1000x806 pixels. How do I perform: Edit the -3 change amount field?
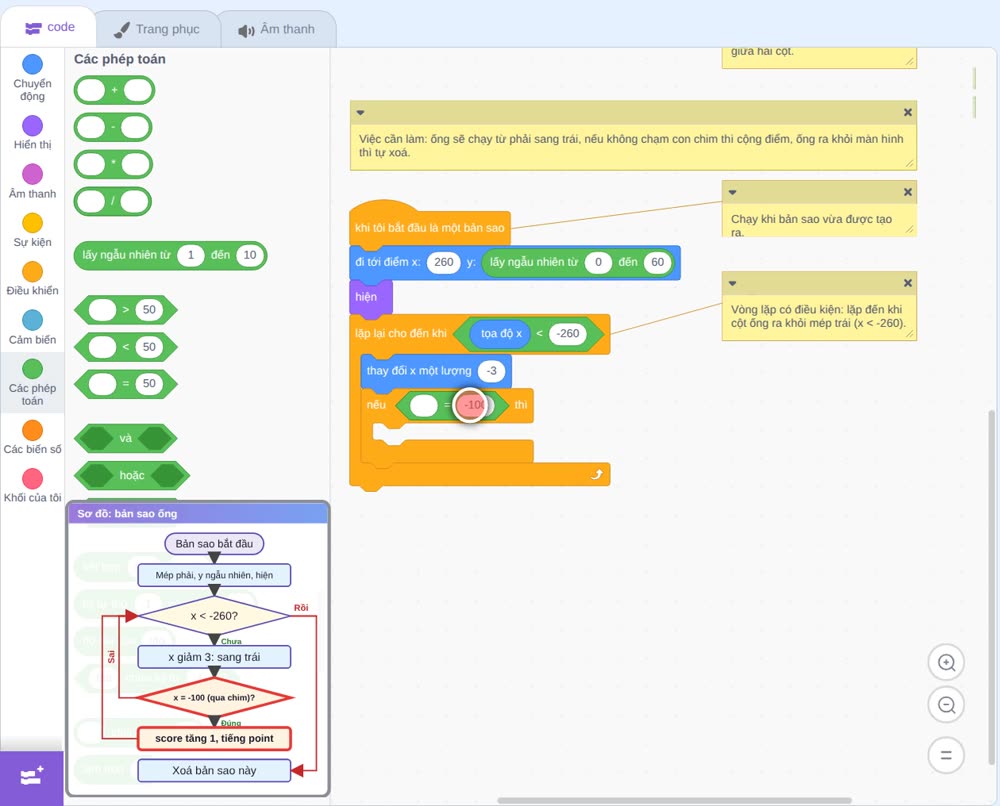(x=492, y=371)
